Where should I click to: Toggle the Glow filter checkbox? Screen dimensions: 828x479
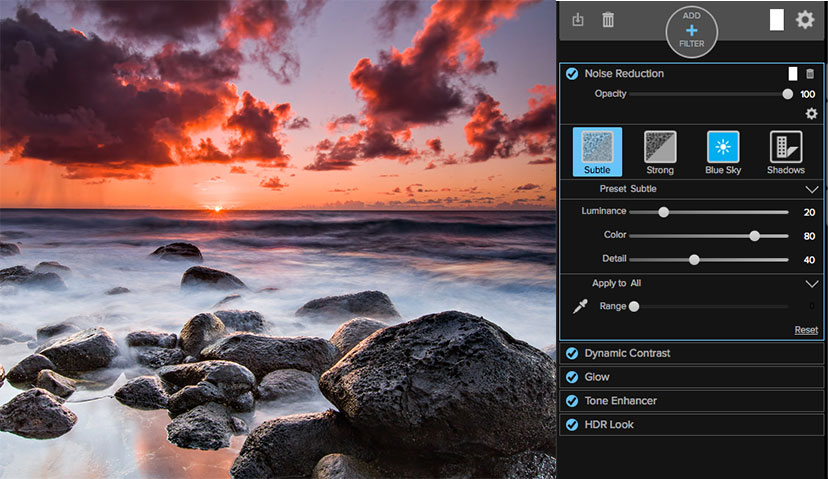(572, 377)
